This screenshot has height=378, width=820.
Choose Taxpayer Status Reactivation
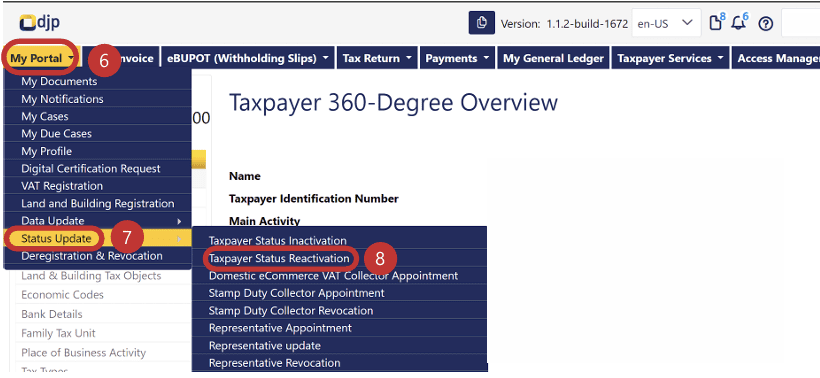click(x=339, y=258)
